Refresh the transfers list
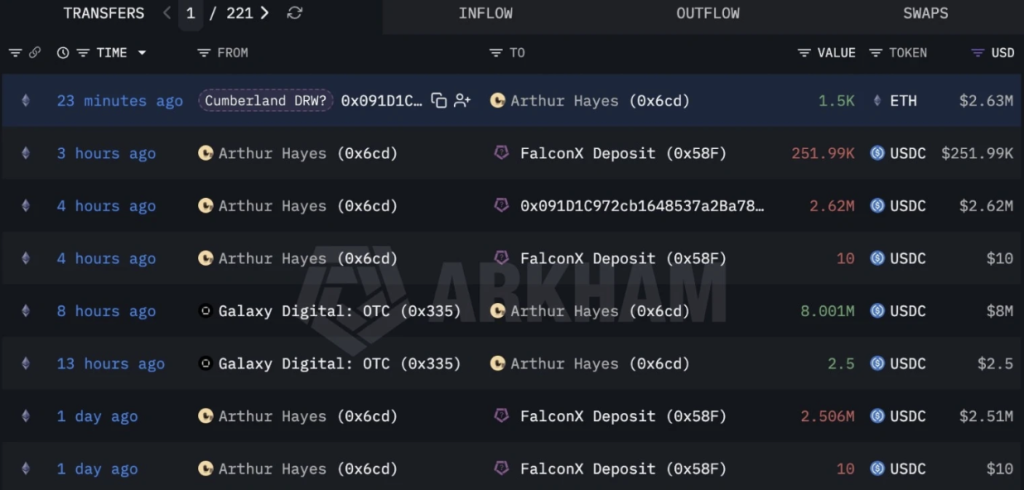This screenshot has height=490, width=1024. click(x=295, y=13)
